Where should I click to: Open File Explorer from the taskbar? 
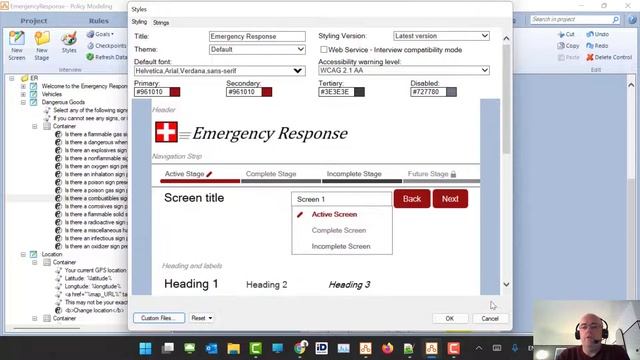point(233,348)
